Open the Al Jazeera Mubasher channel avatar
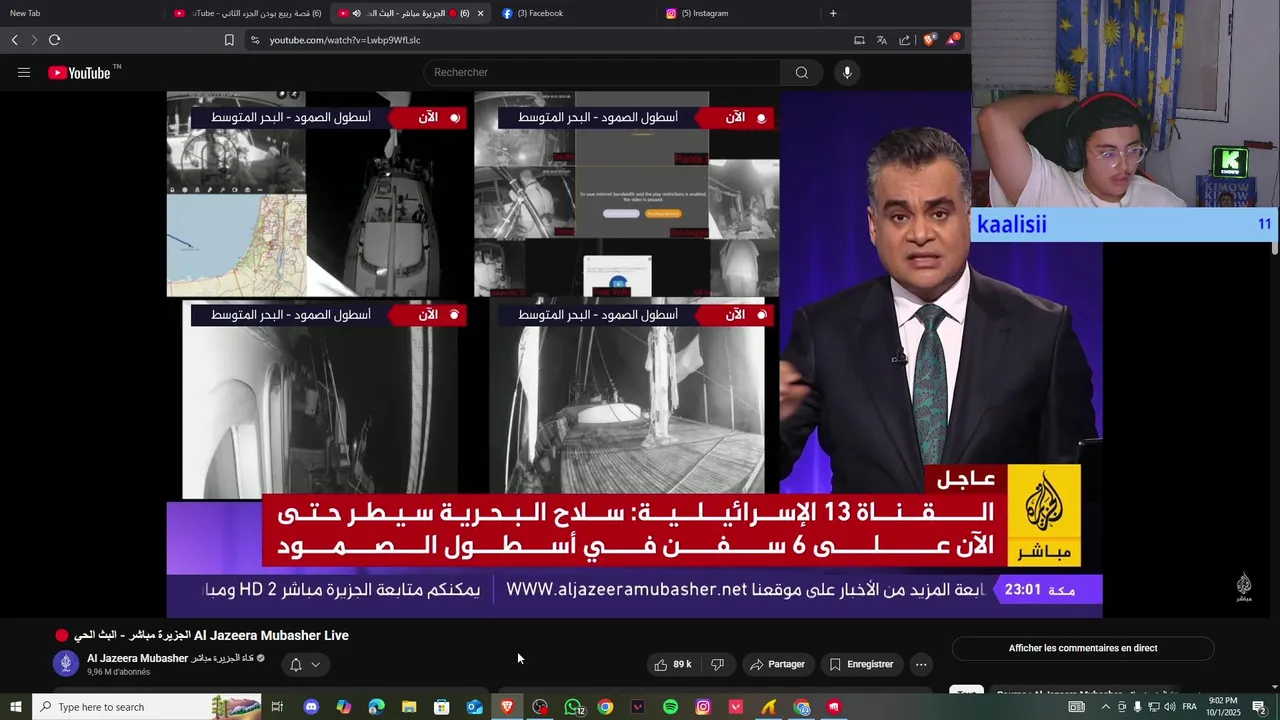Viewport: 1280px width, 720px height. tap(66, 664)
